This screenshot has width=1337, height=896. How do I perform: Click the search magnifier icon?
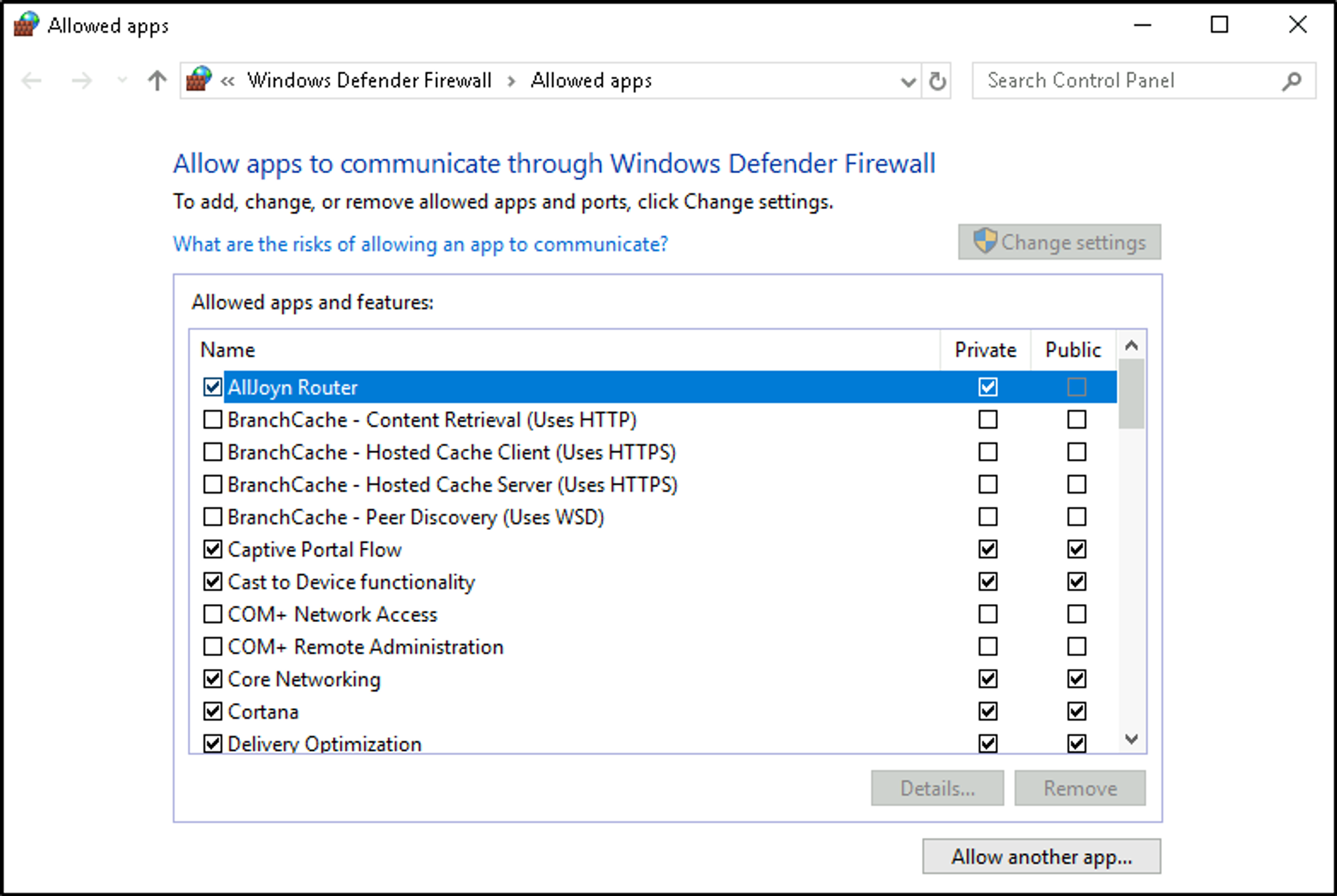(1292, 81)
